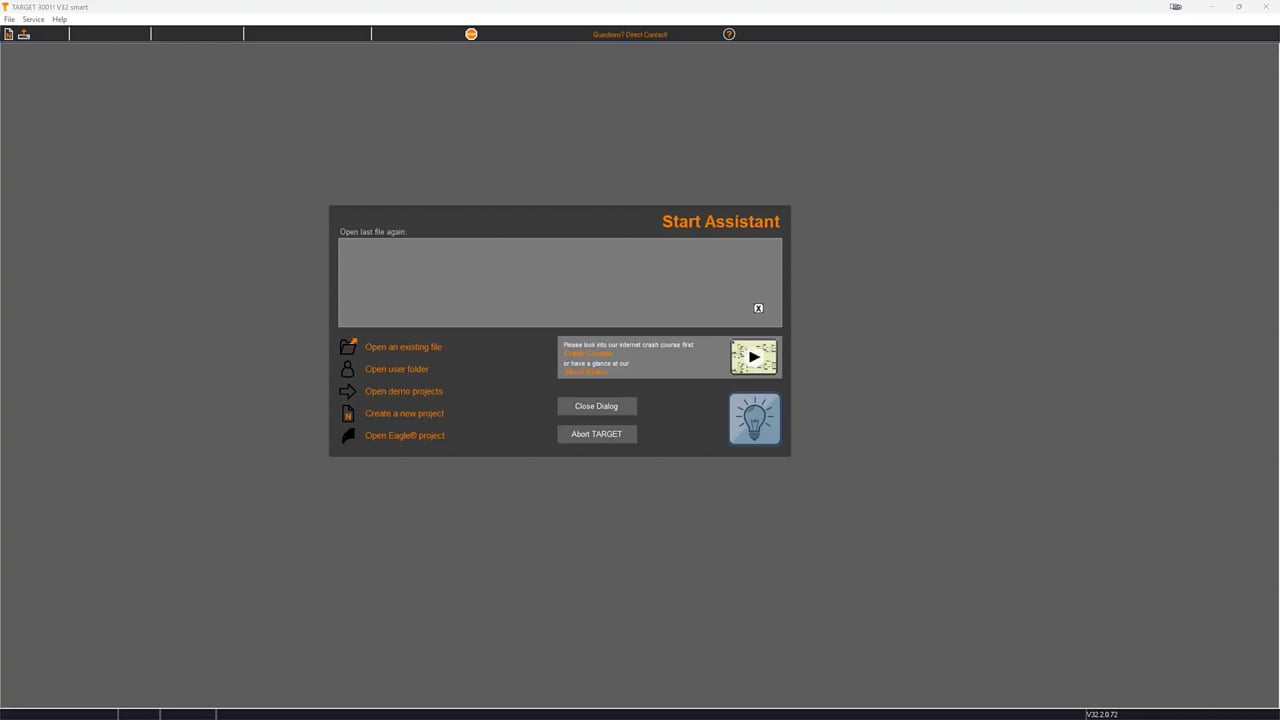Click the version number in status bar
The height and width of the screenshot is (720, 1280).
click(1102, 714)
